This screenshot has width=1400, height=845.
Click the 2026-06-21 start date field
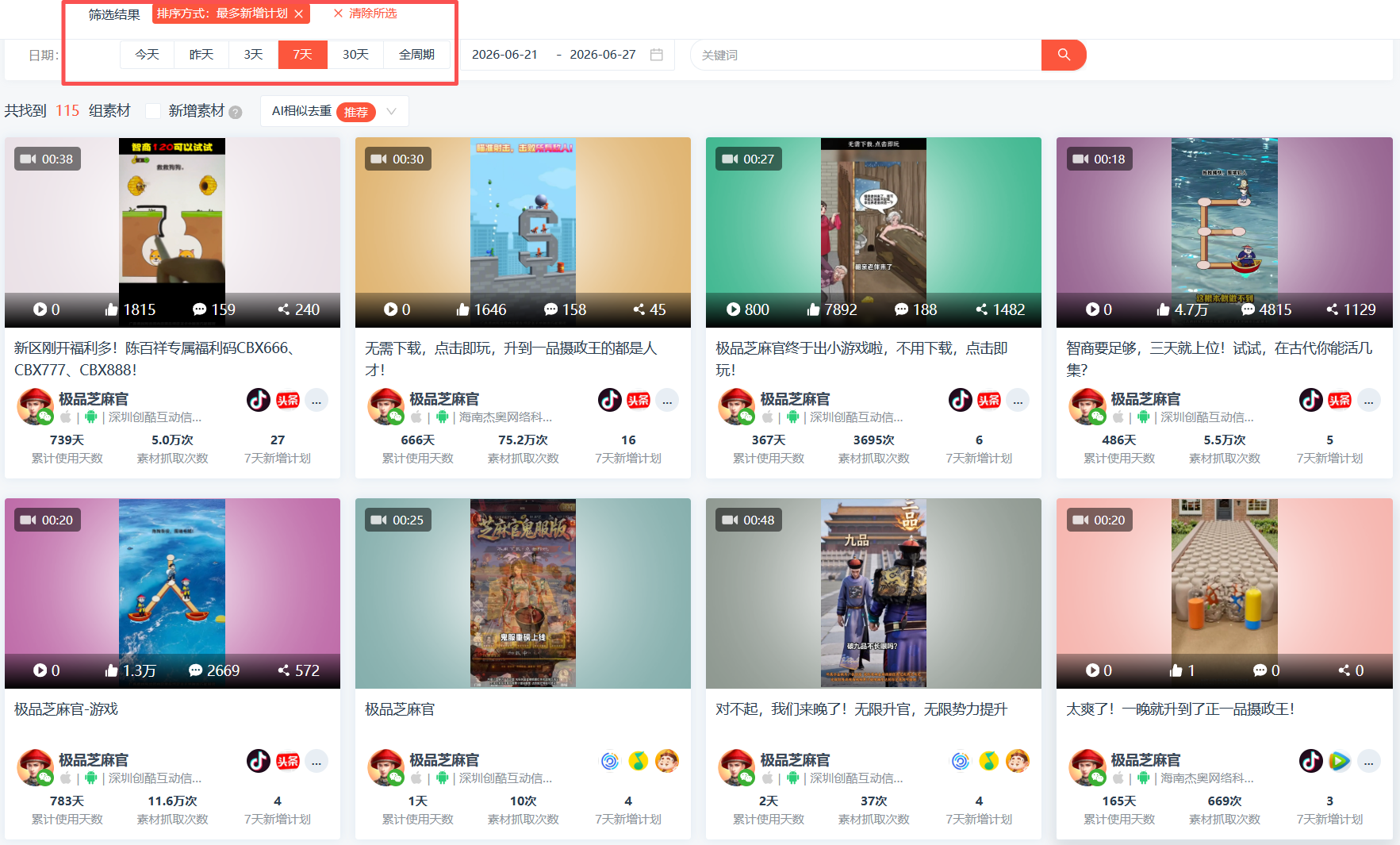click(x=504, y=55)
